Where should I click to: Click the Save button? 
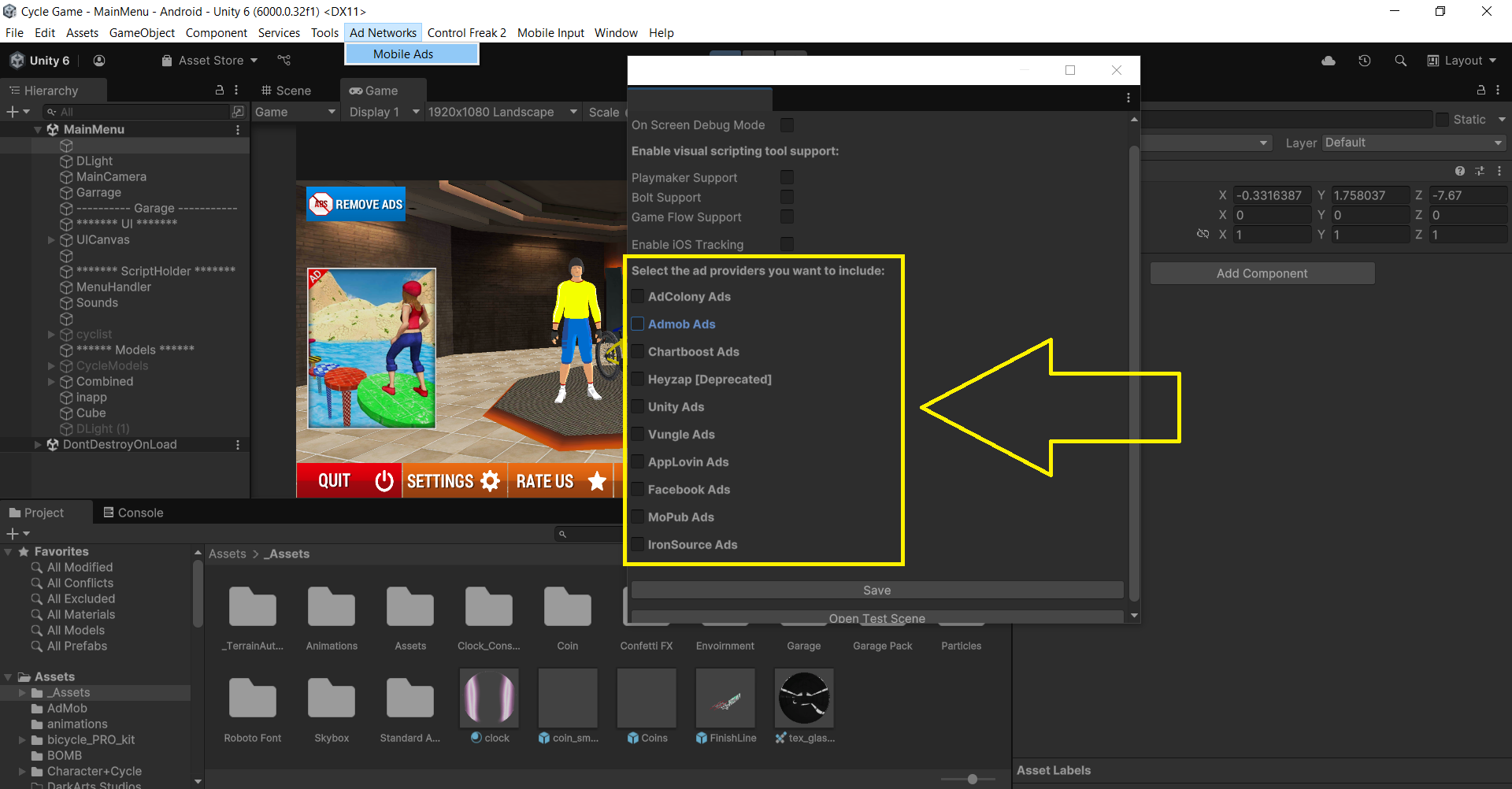tap(876, 590)
